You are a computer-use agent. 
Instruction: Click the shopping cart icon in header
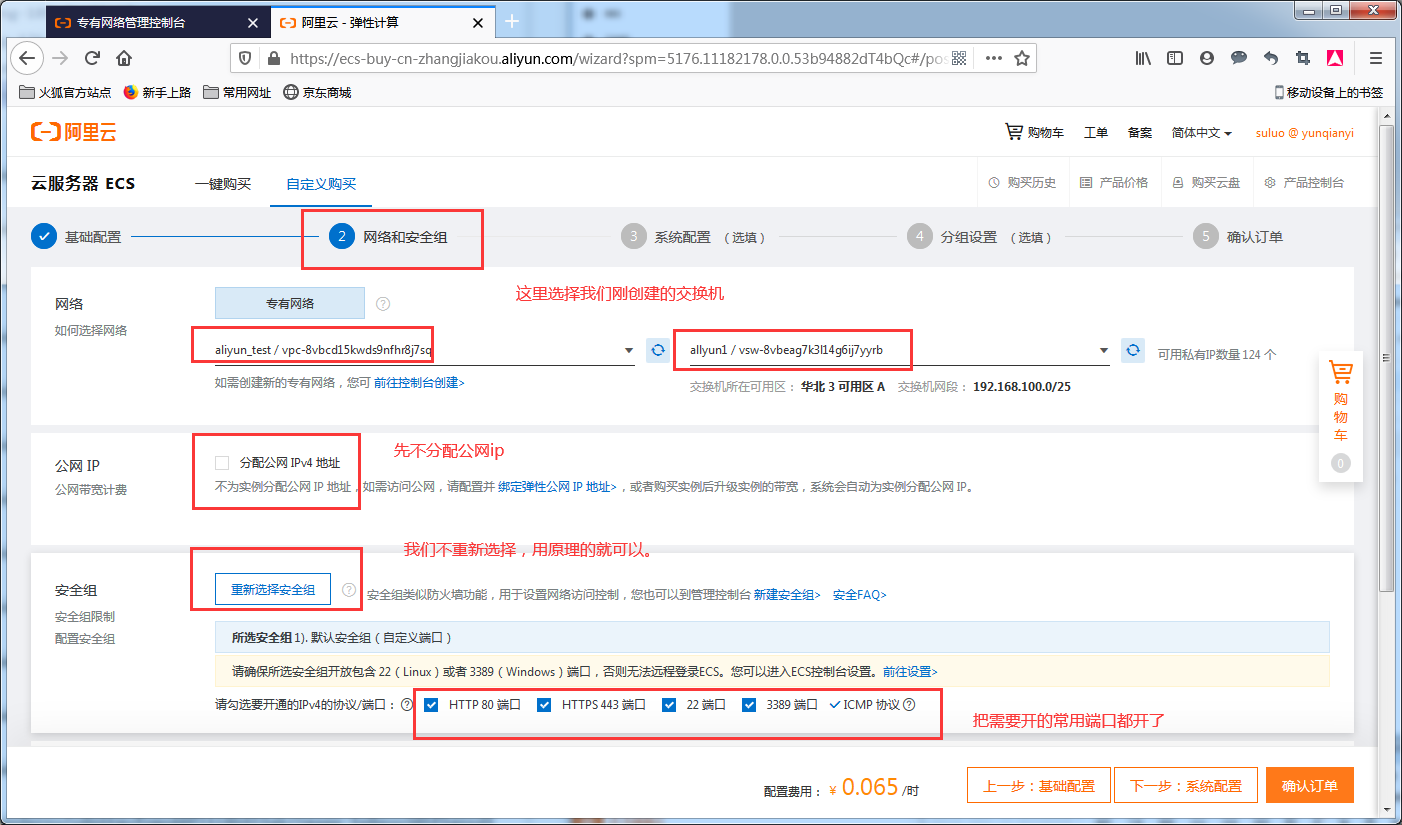pyautogui.click(x=1014, y=132)
